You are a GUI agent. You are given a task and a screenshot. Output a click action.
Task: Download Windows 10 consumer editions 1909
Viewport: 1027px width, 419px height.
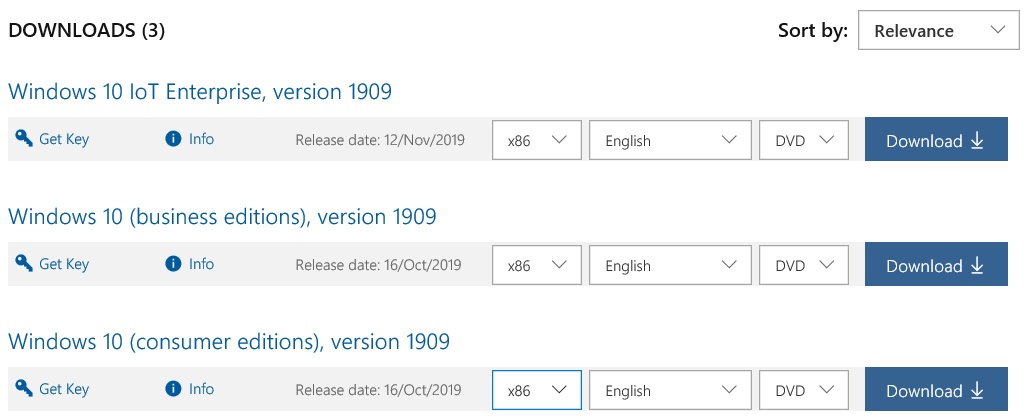click(x=936, y=390)
